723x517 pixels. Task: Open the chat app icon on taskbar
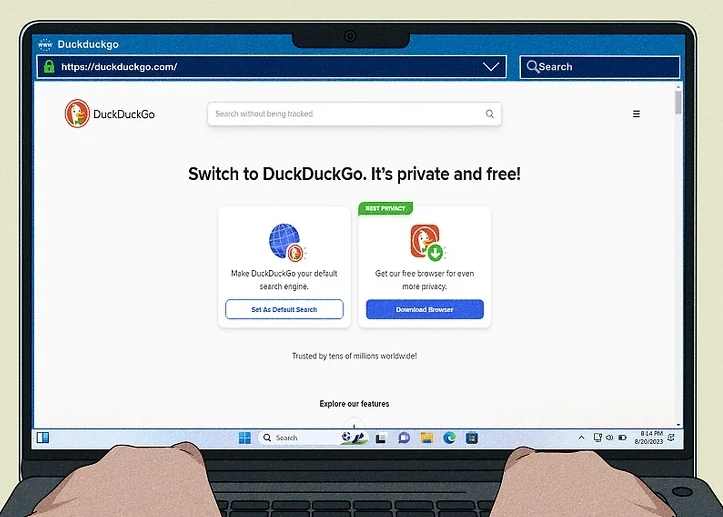pos(404,438)
